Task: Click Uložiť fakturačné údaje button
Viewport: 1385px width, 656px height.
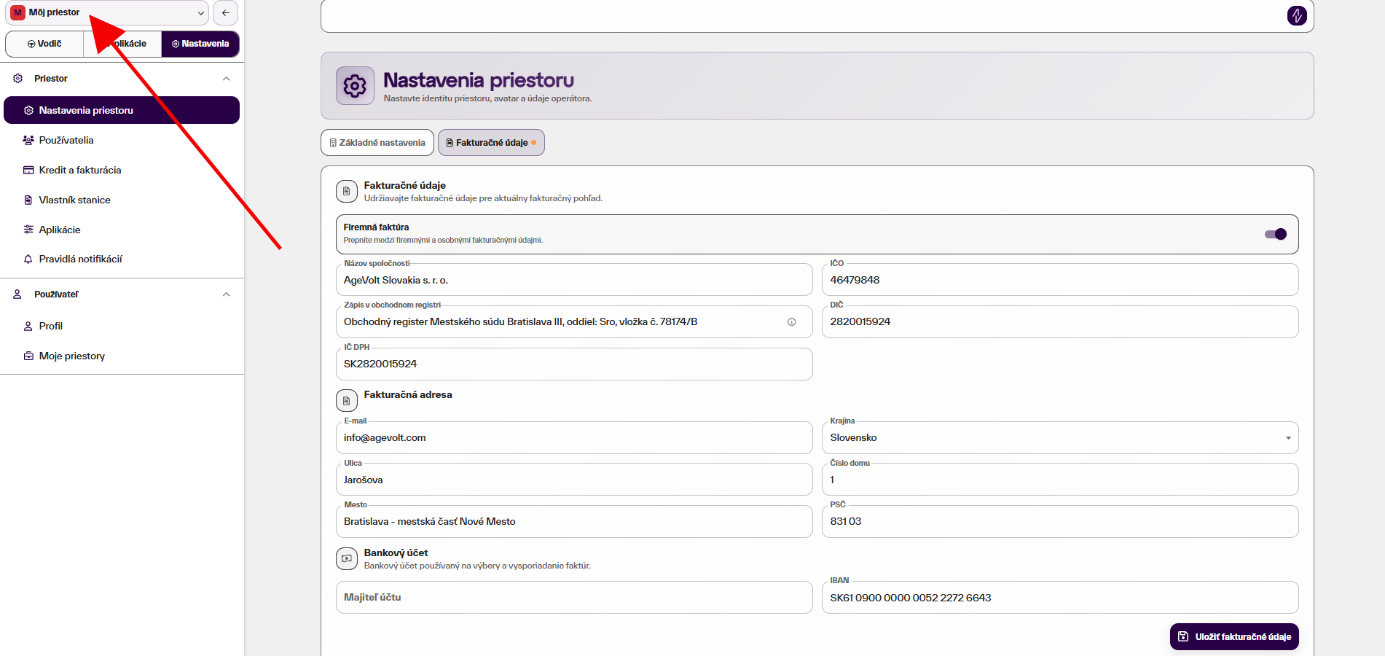Action: click(x=1234, y=637)
